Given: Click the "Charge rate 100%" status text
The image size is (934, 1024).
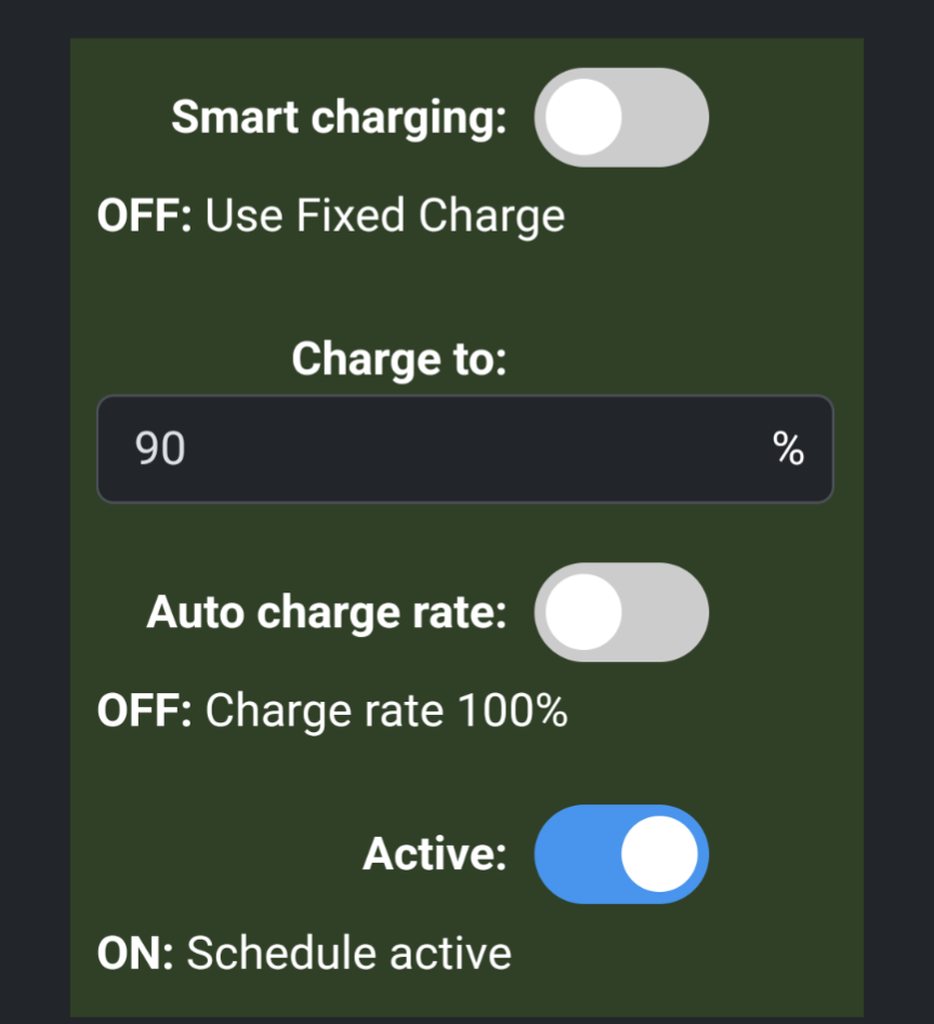Looking at the screenshot, I should 386,711.
